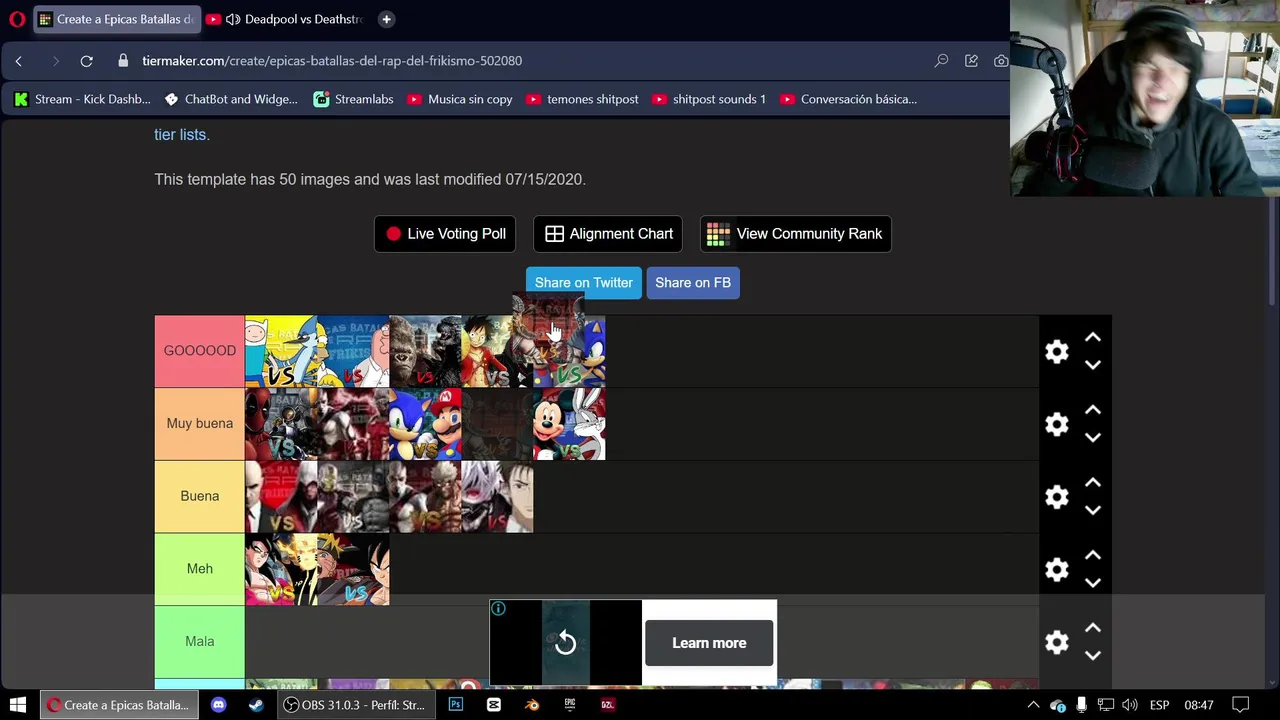Select the Meh tier label
1280x720 pixels.
(x=199, y=569)
